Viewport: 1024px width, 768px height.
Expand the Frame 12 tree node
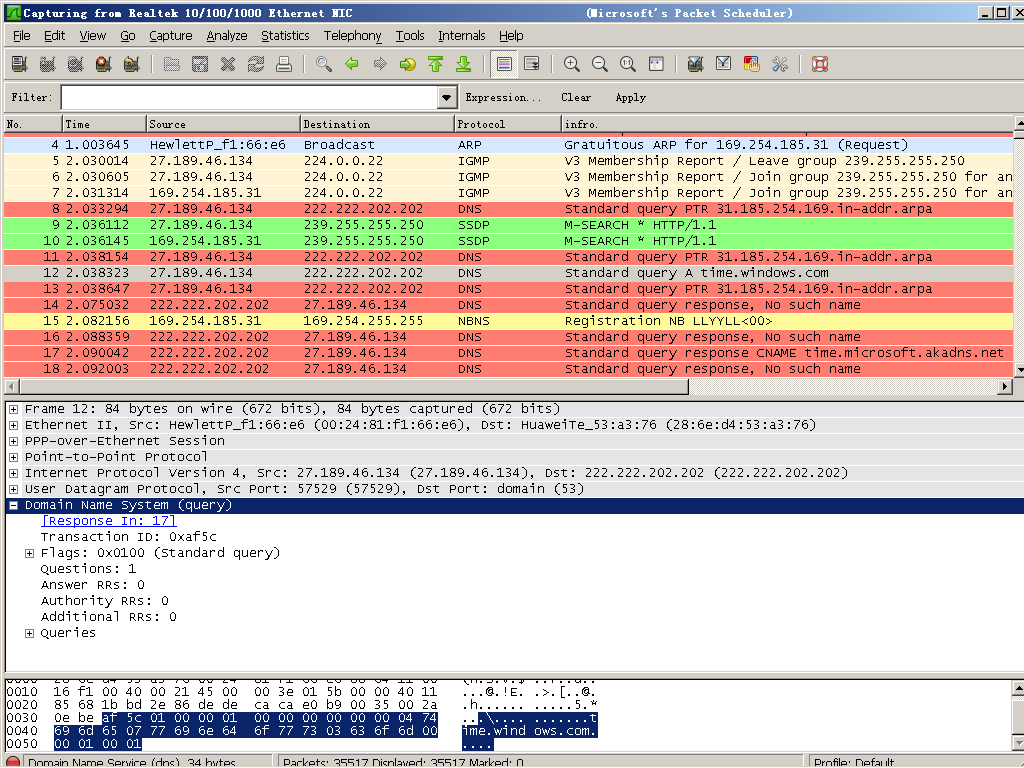point(13,409)
